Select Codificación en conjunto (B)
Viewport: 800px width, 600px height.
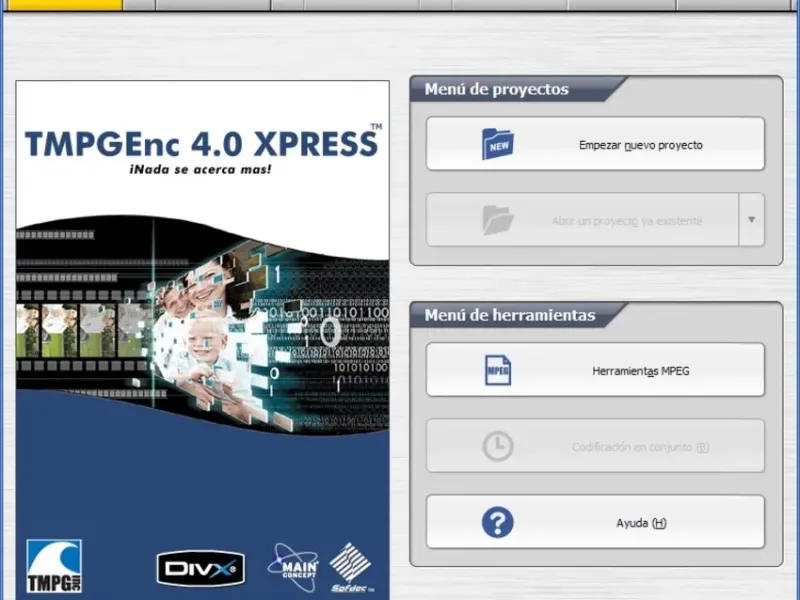coord(595,446)
